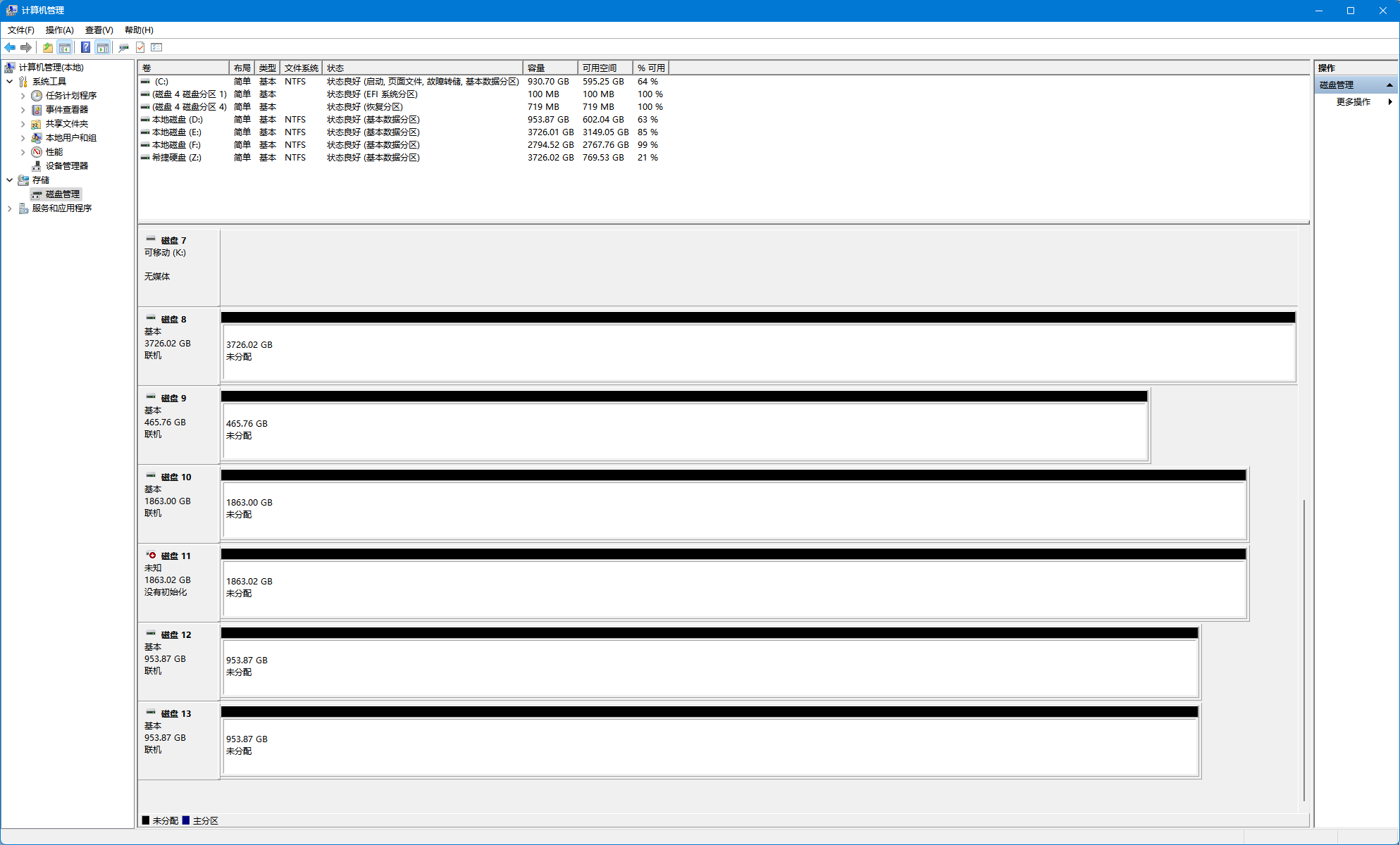Click the 事件查看器 log icon

tap(37, 110)
